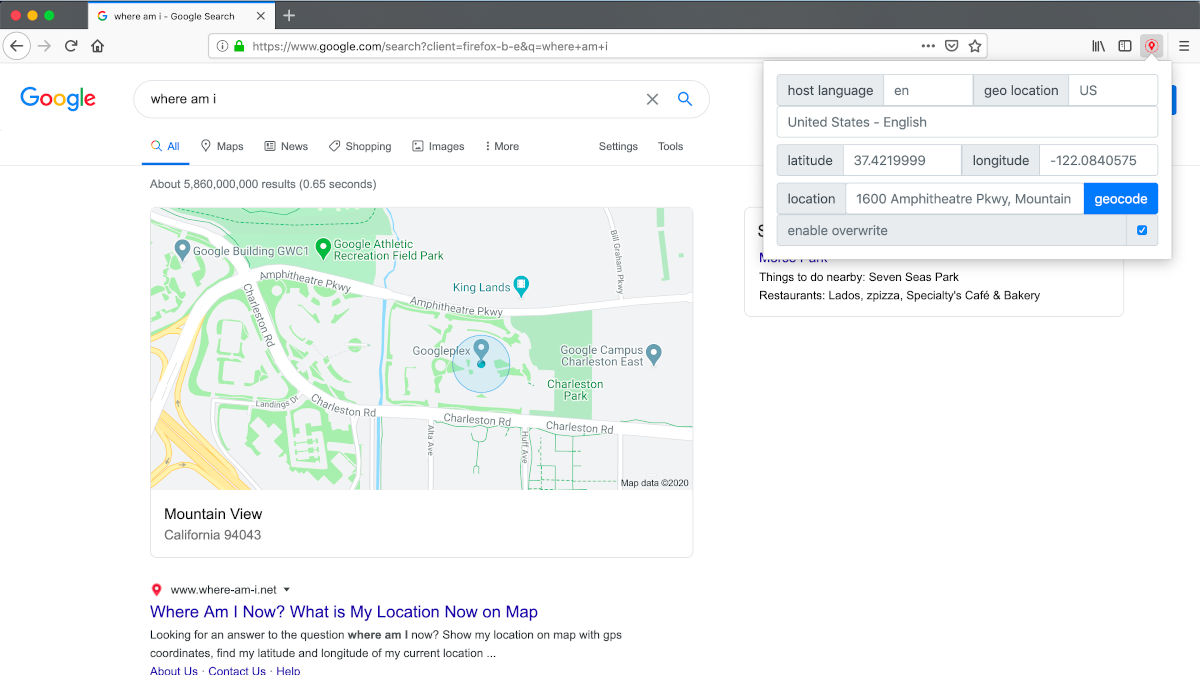Click Google Building GWC1 map pin
Viewport: 1200px width, 675px height.
pyautogui.click(x=182, y=248)
